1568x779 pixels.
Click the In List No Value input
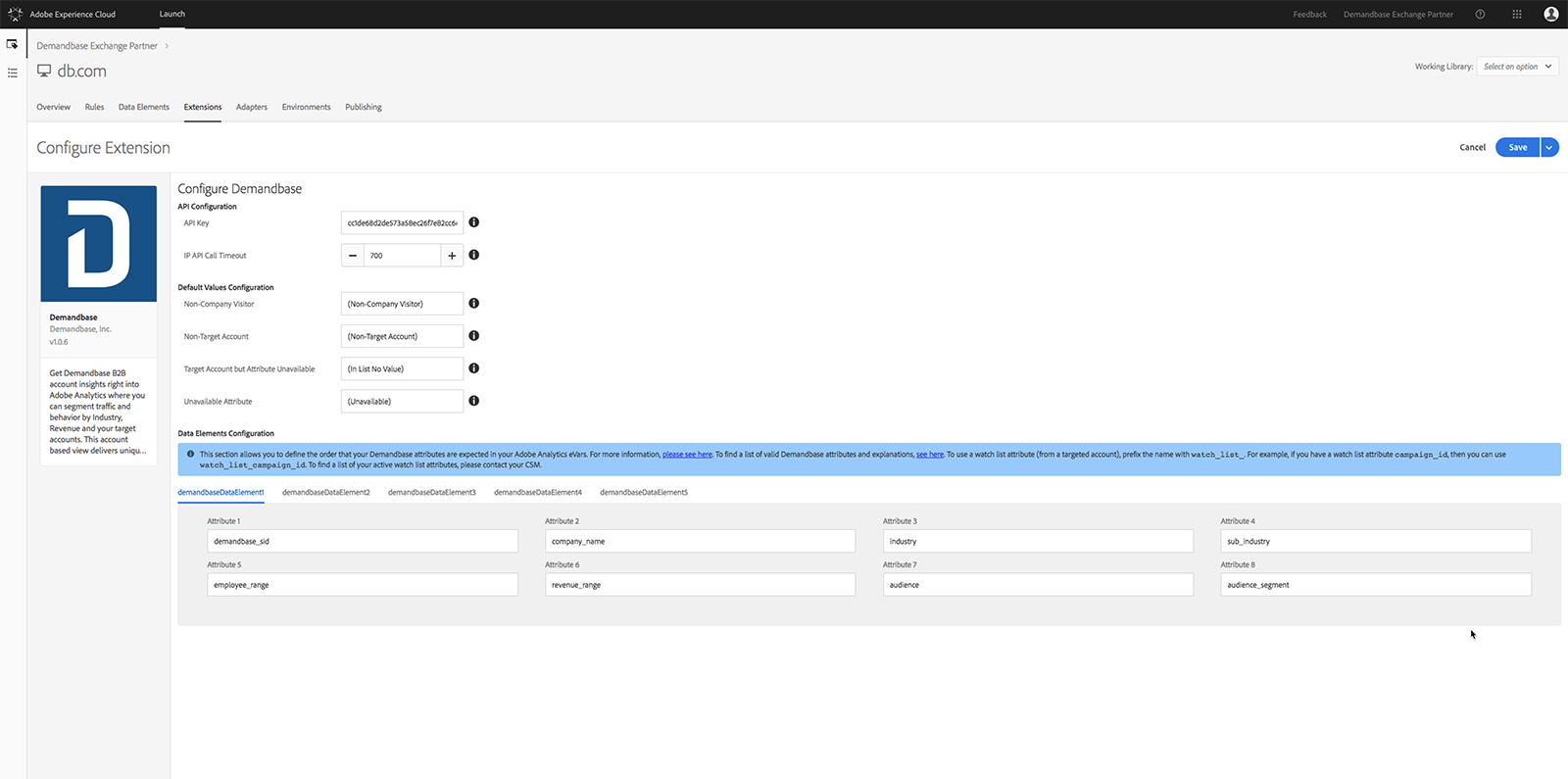pyautogui.click(x=402, y=368)
